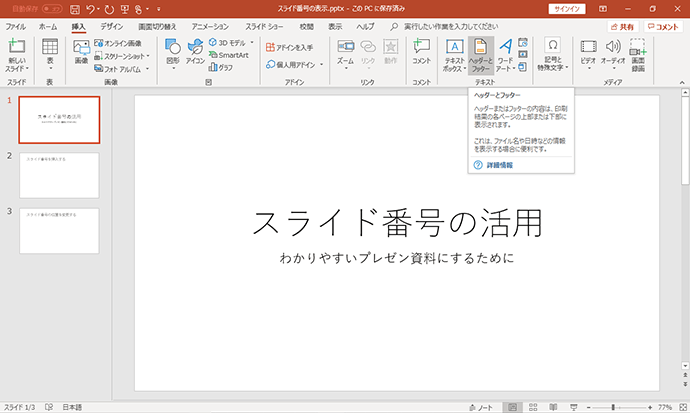Click オンライン画像 in ribbon
Image resolution: width=690 pixels, height=413 pixels.
118,43
